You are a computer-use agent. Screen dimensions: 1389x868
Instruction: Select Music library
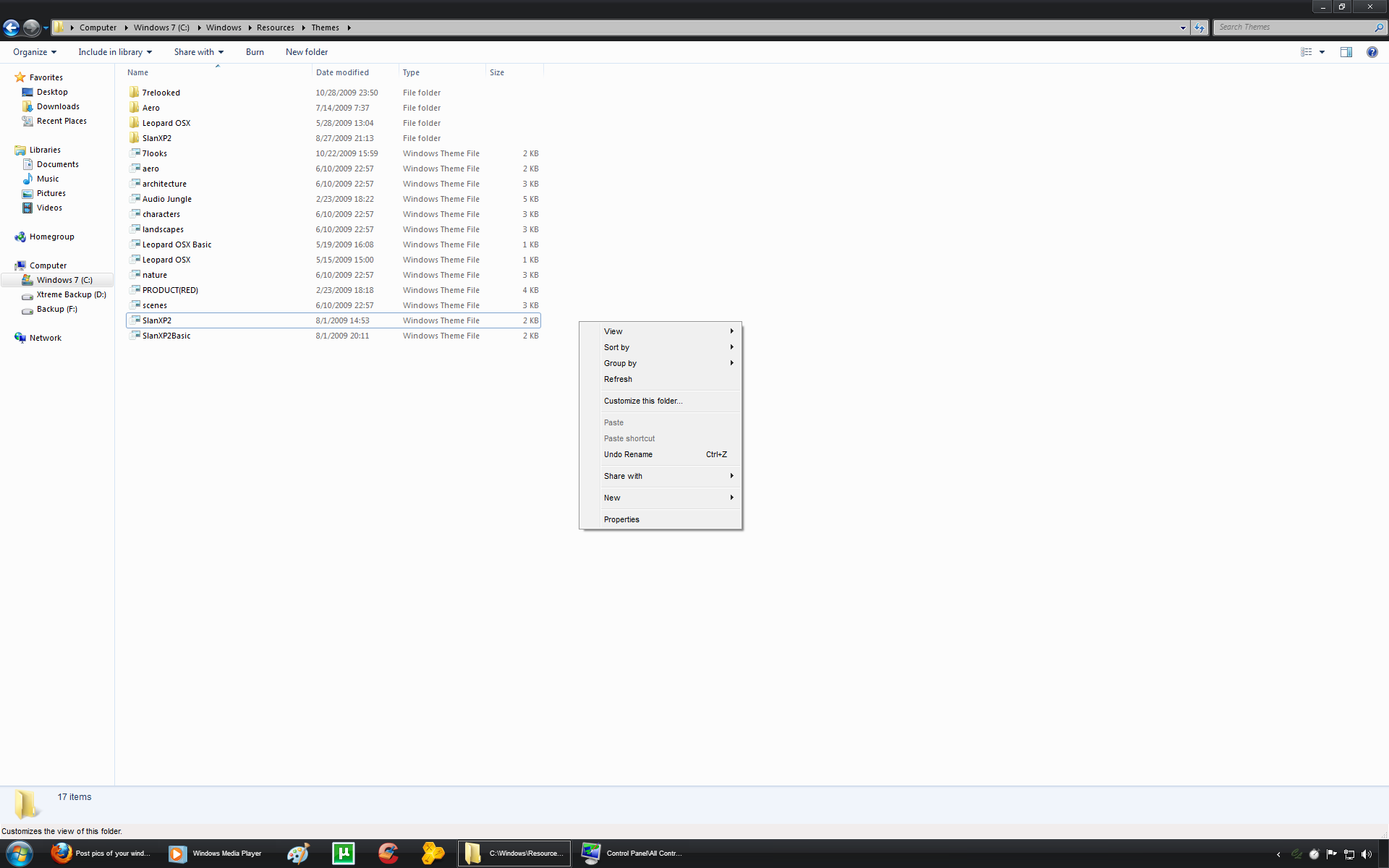coord(48,179)
